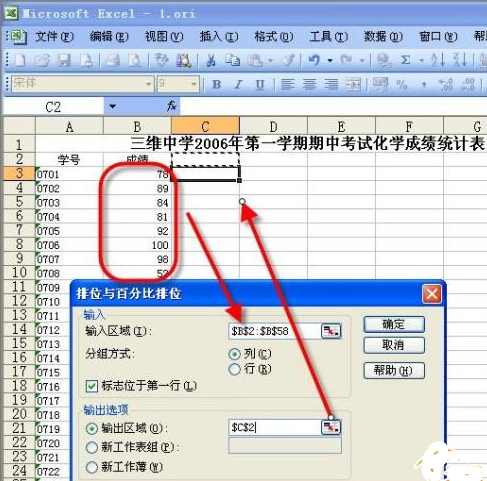Select the group by columns radio button

point(235,354)
